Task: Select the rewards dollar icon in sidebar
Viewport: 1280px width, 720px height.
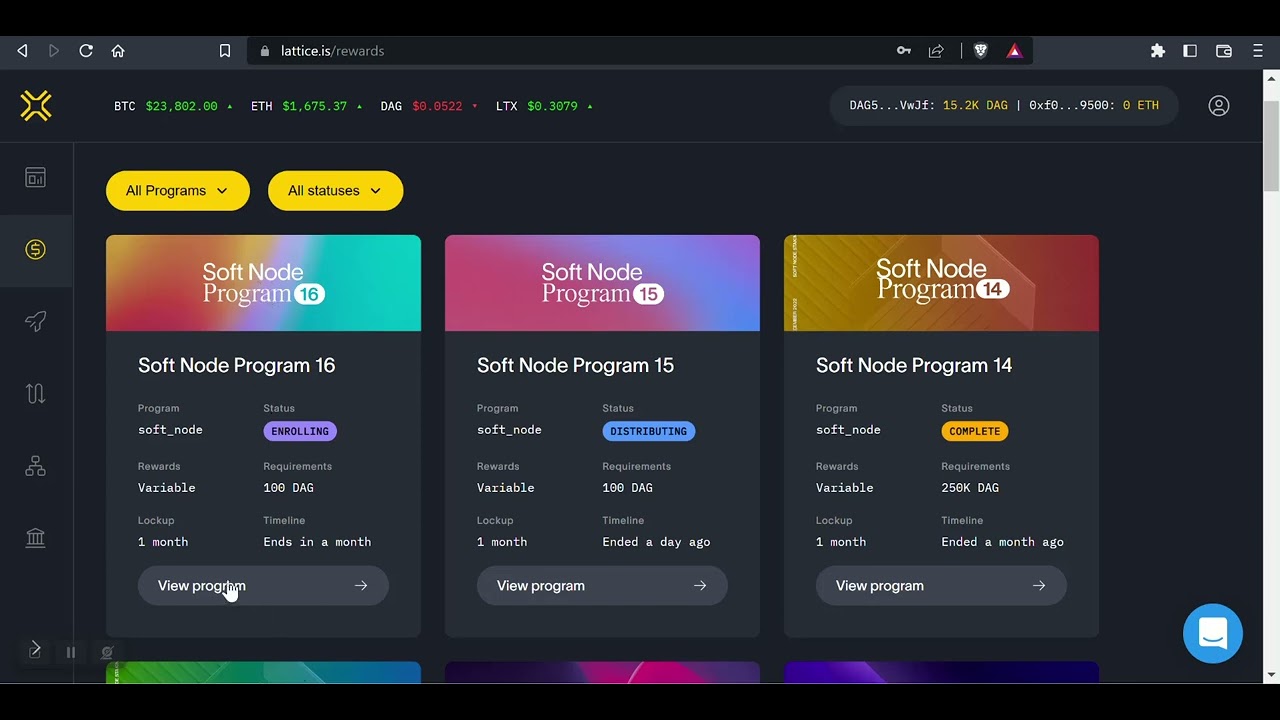Action: pos(36,250)
